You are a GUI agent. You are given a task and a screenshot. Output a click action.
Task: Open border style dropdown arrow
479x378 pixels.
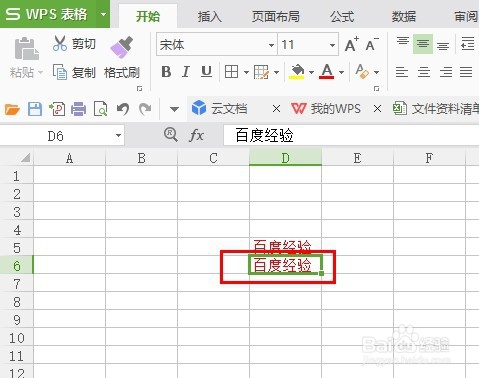(246, 72)
